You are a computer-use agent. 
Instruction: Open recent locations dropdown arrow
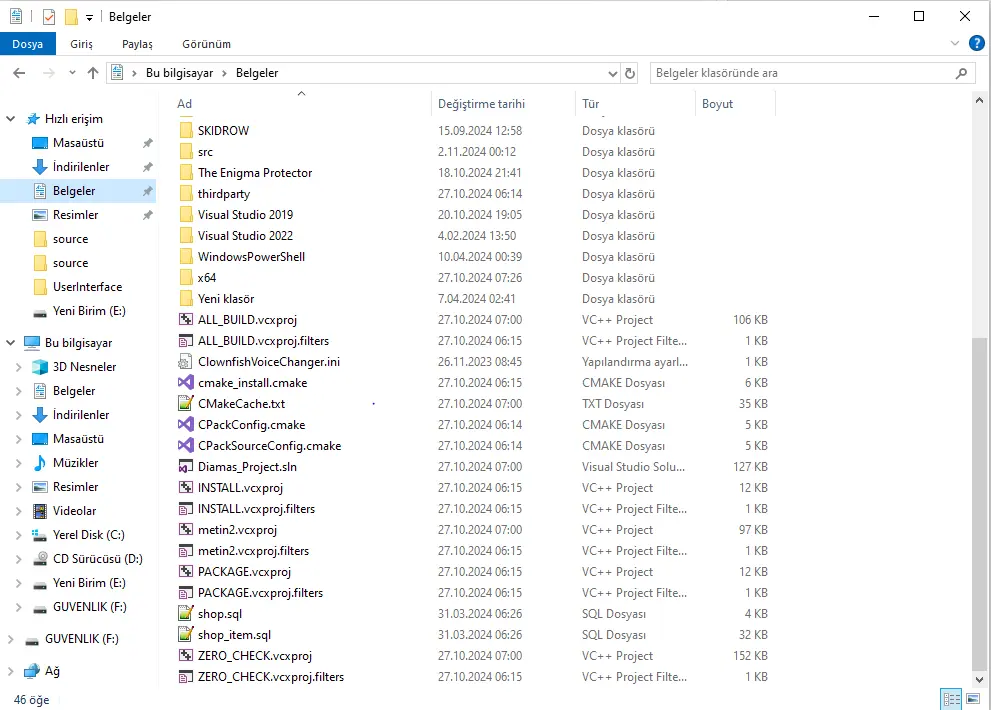[72, 73]
